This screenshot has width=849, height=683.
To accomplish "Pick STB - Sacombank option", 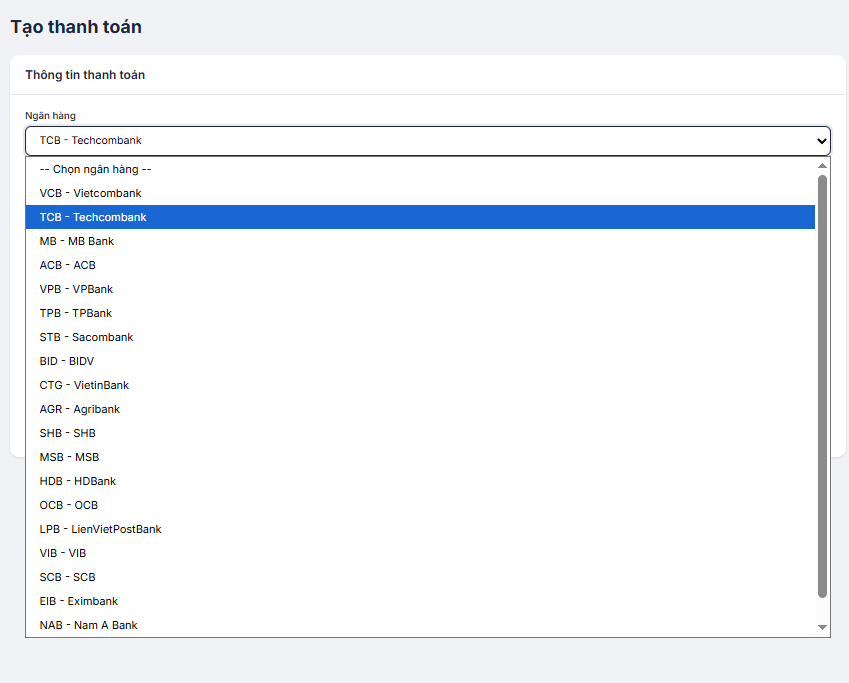I will tap(86, 337).
